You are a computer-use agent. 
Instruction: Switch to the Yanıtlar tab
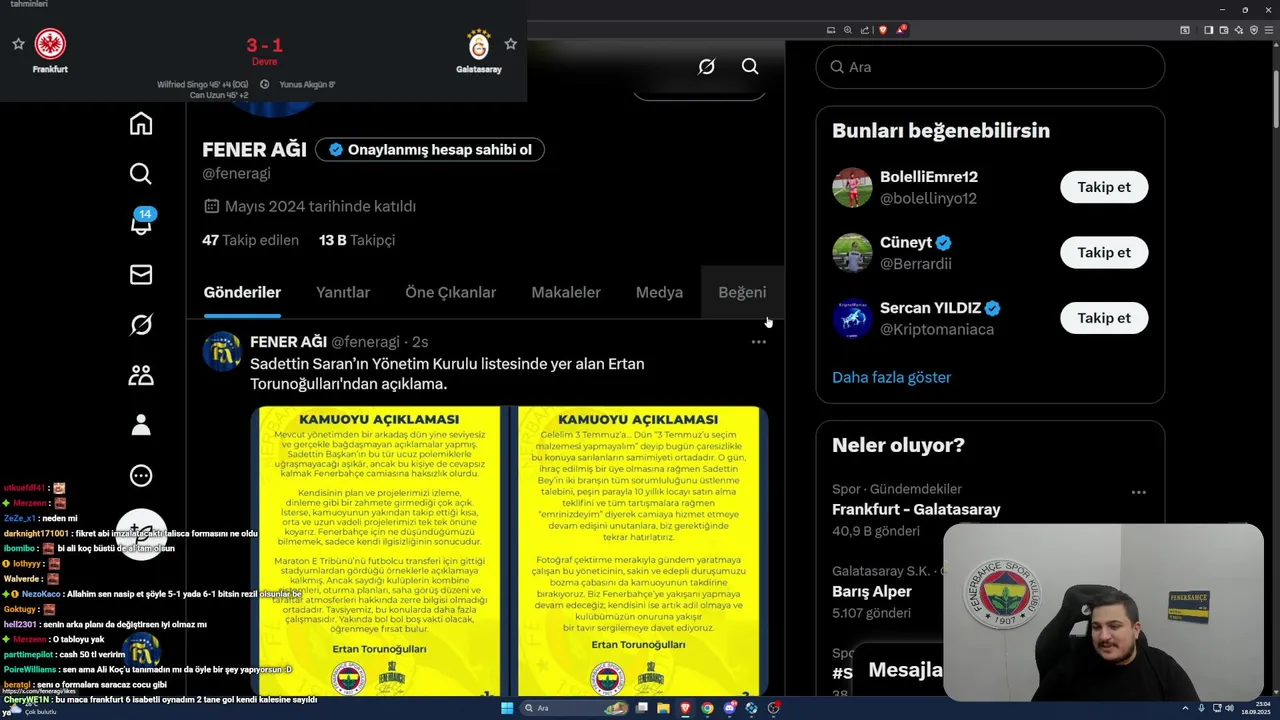coord(343,293)
